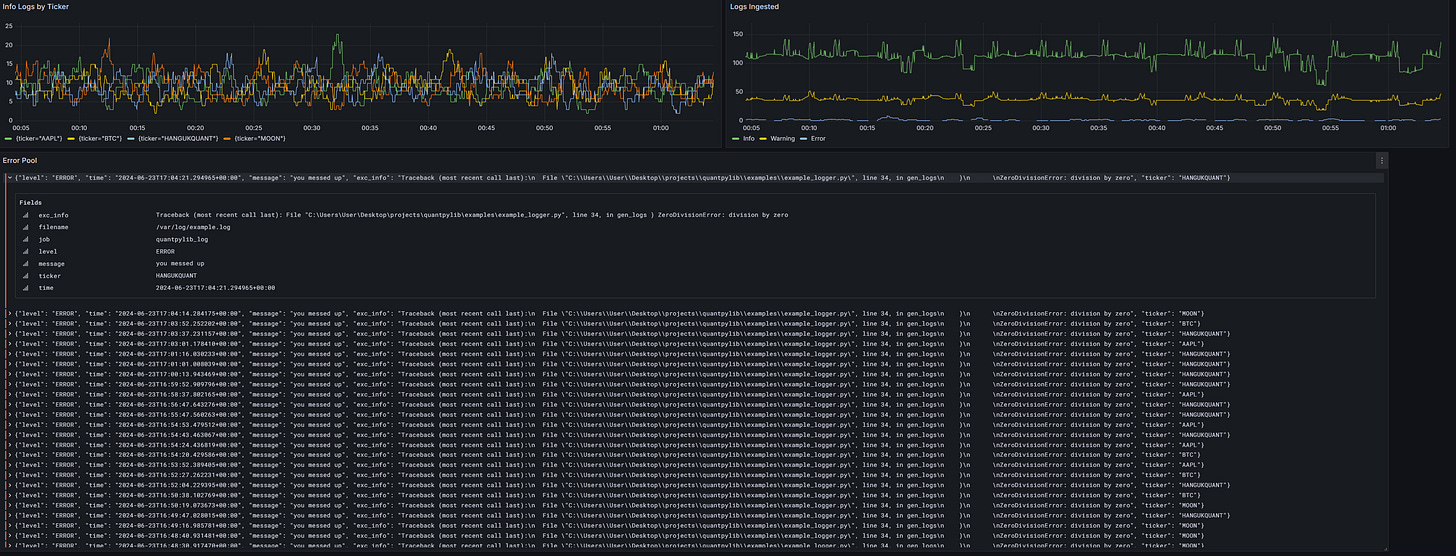The height and width of the screenshot is (556, 1456).
Task: Click the log row text at 16:48:40.931481
Action: [x=610, y=535]
